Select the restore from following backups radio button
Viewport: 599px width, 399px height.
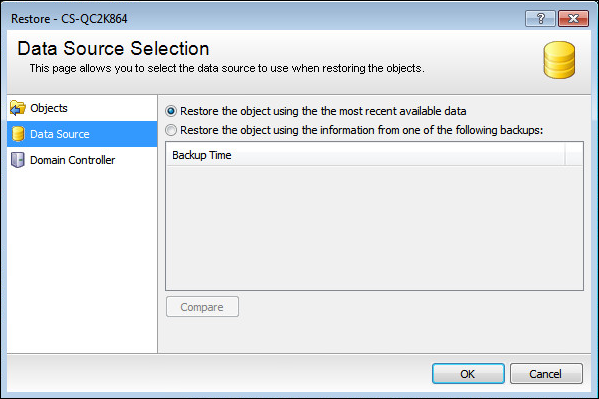tap(171, 130)
